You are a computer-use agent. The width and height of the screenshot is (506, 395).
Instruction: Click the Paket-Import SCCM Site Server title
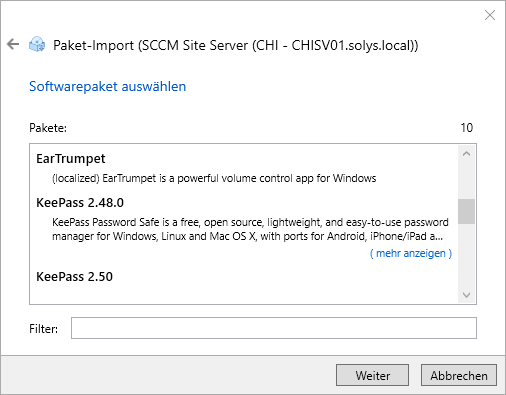(x=236, y=45)
